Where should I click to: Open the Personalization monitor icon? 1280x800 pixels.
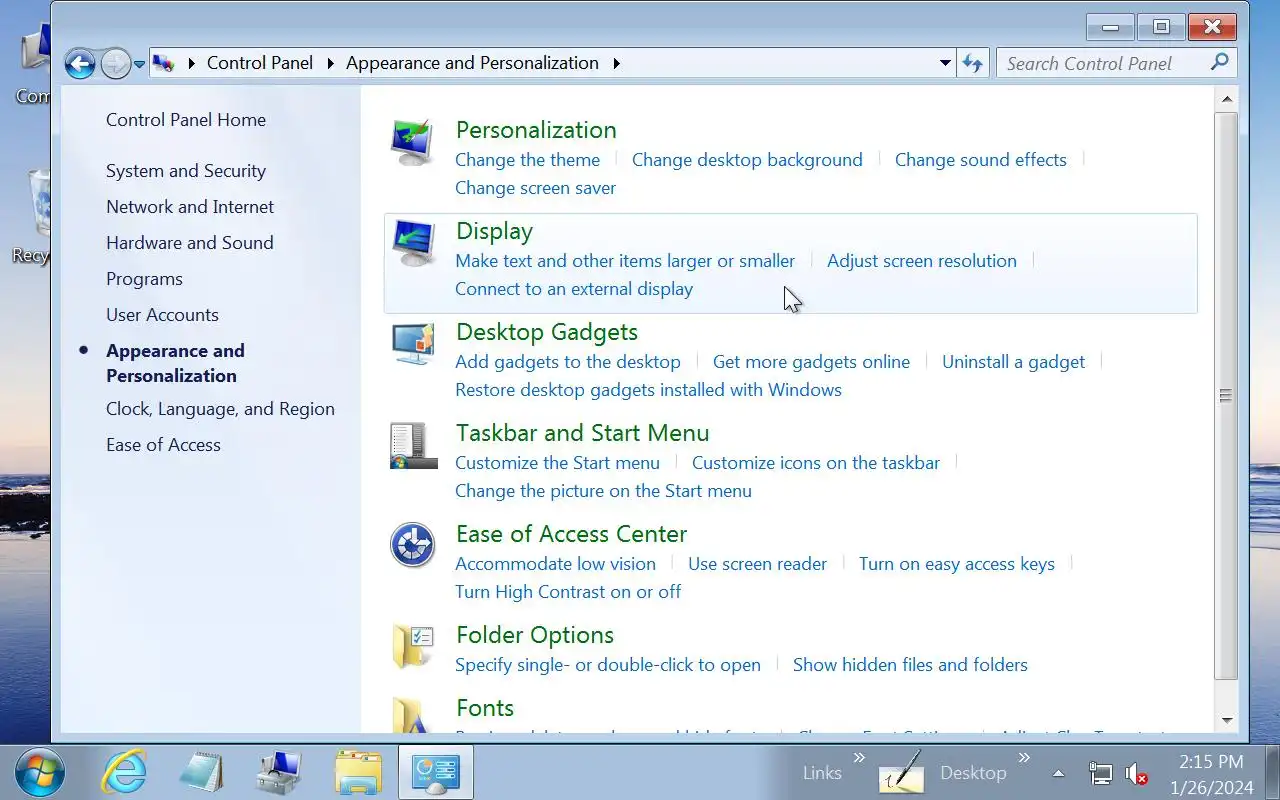tap(412, 142)
